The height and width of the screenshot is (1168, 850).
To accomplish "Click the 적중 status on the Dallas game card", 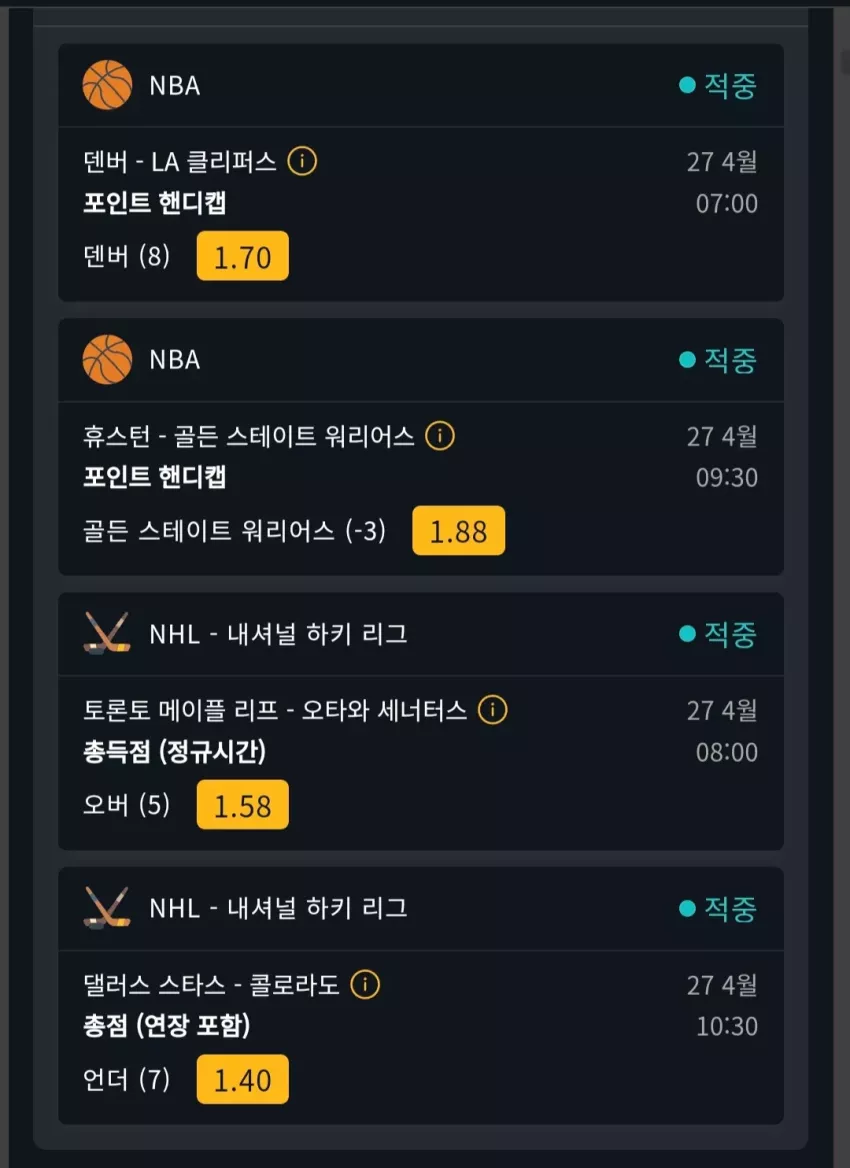I will point(718,908).
